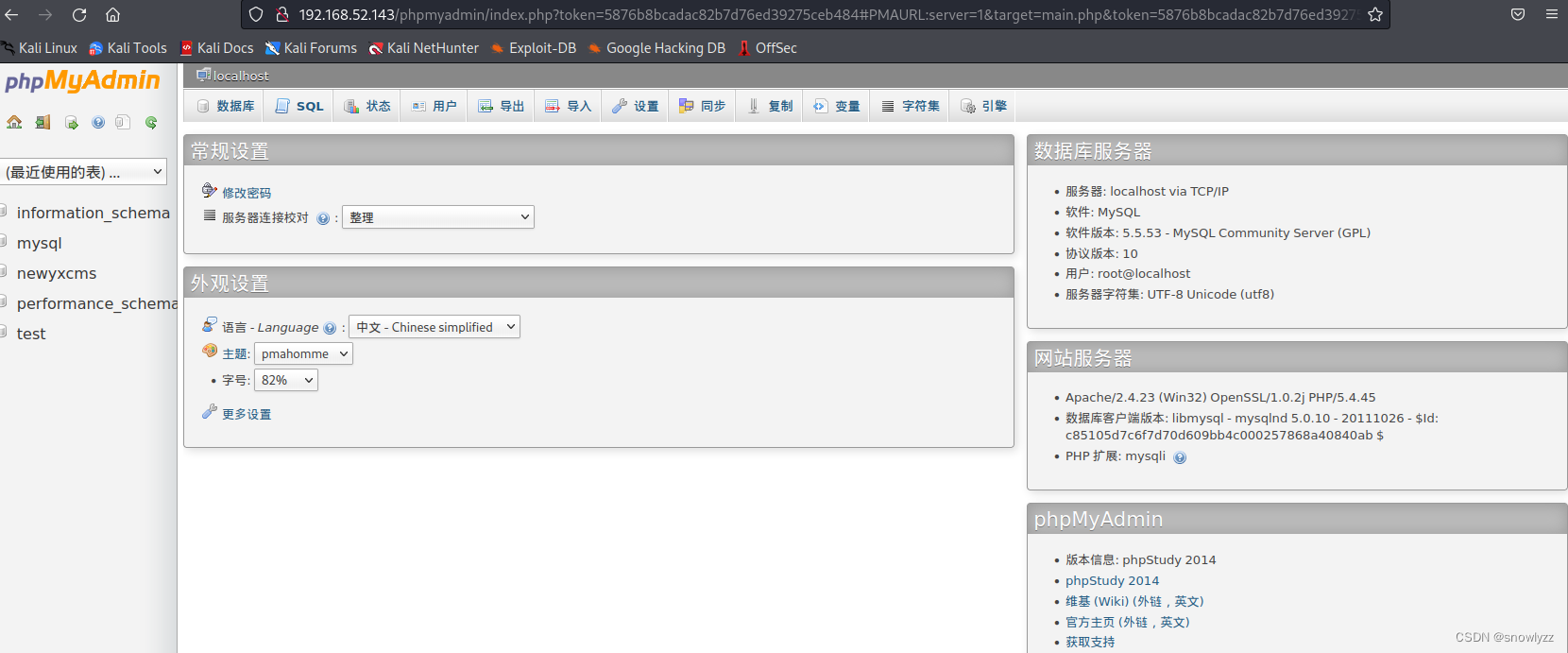The image size is (1568, 653).
Task: Switch to the 复制 replication tab
Action: [x=770, y=106]
